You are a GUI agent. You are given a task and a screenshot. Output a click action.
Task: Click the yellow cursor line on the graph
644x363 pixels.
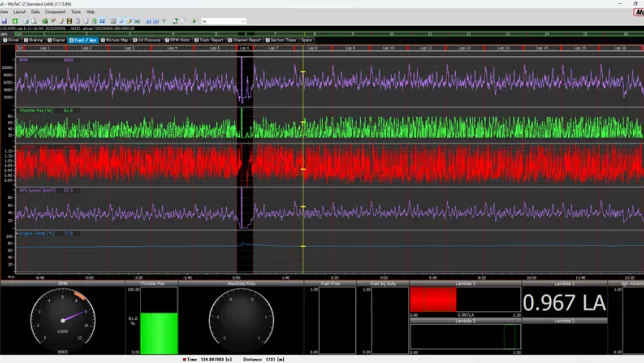[x=303, y=160]
